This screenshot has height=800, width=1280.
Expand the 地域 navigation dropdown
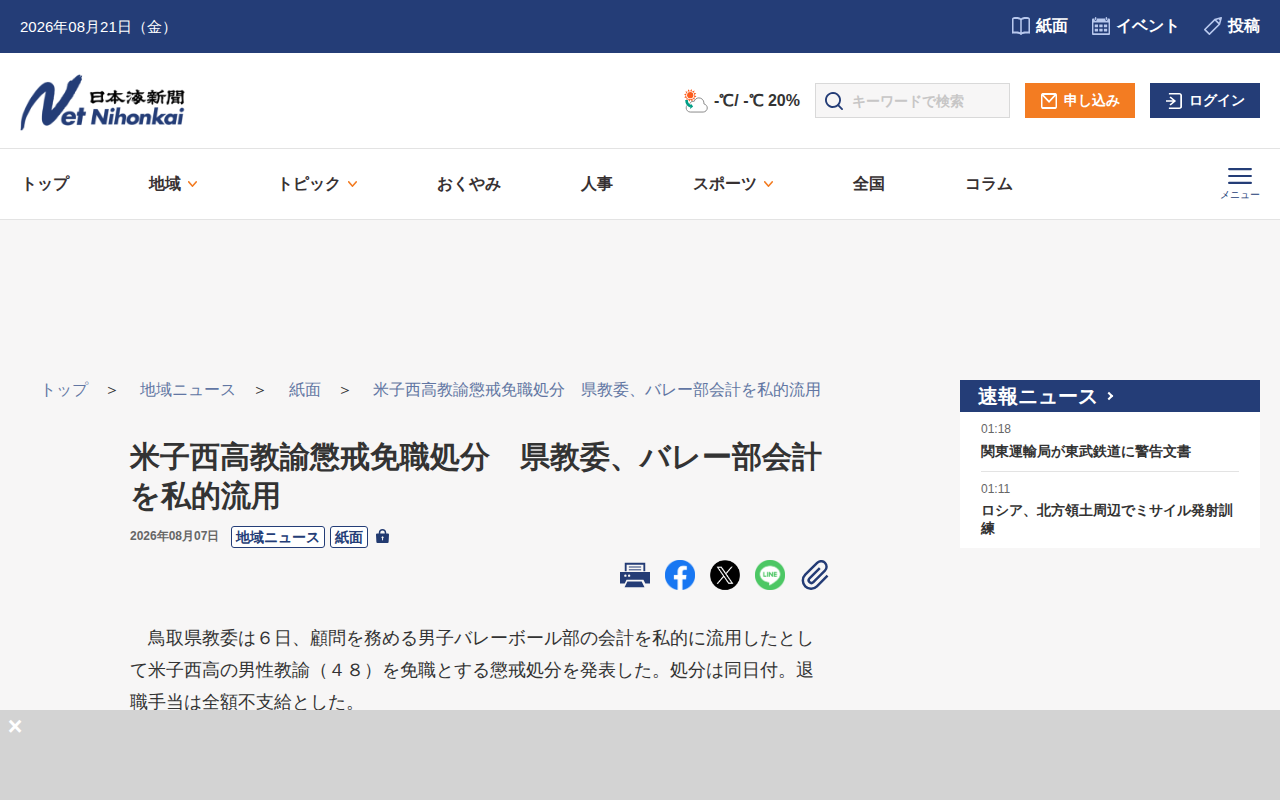[x=173, y=184]
